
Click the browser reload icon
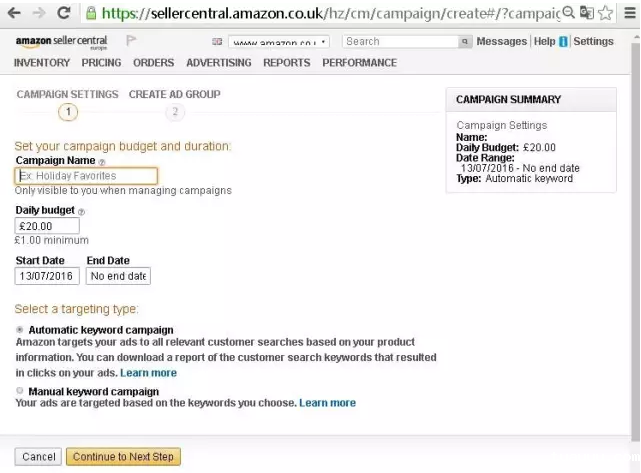point(63,13)
